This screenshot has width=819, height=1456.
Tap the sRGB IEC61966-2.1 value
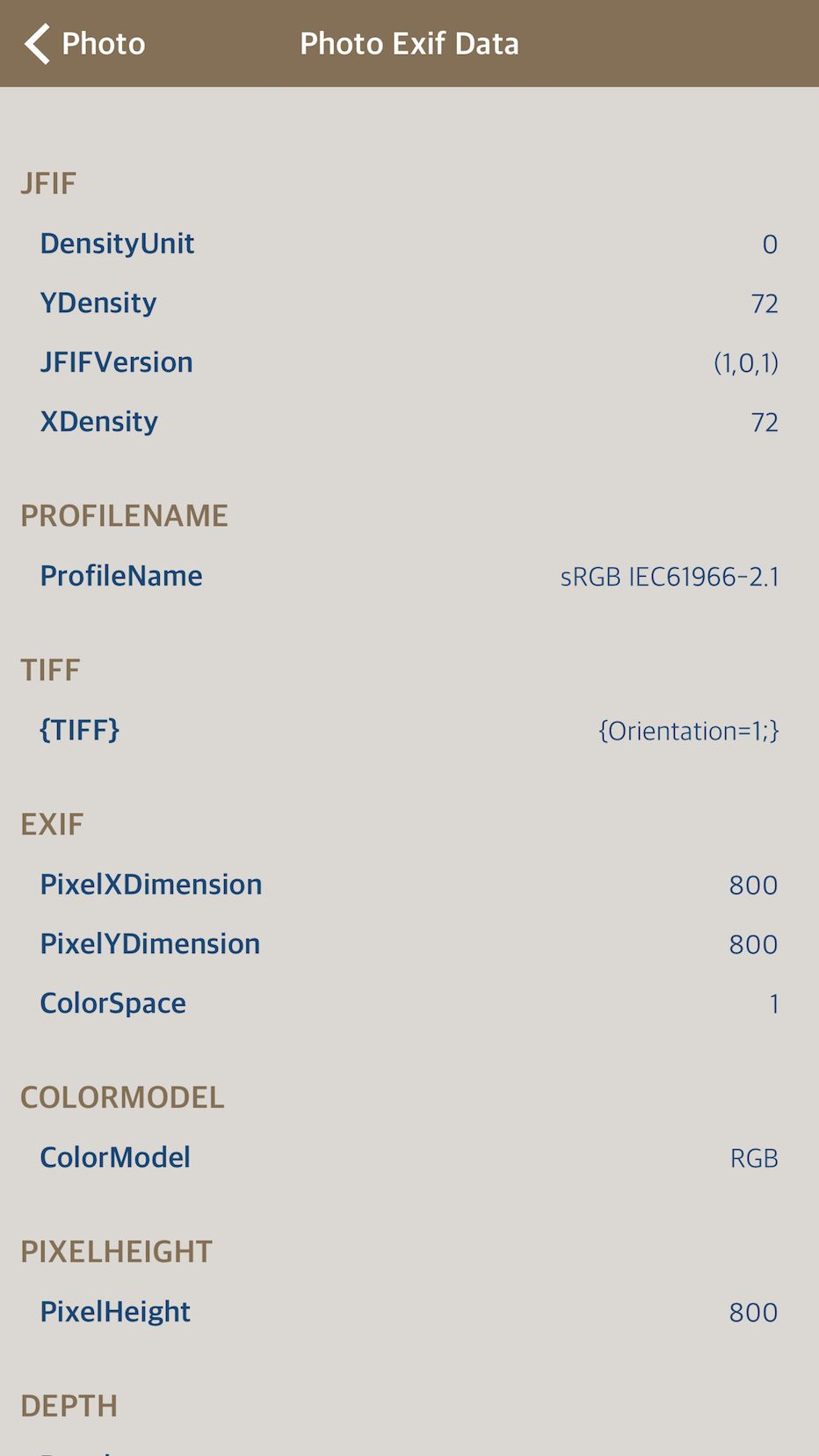click(670, 577)
